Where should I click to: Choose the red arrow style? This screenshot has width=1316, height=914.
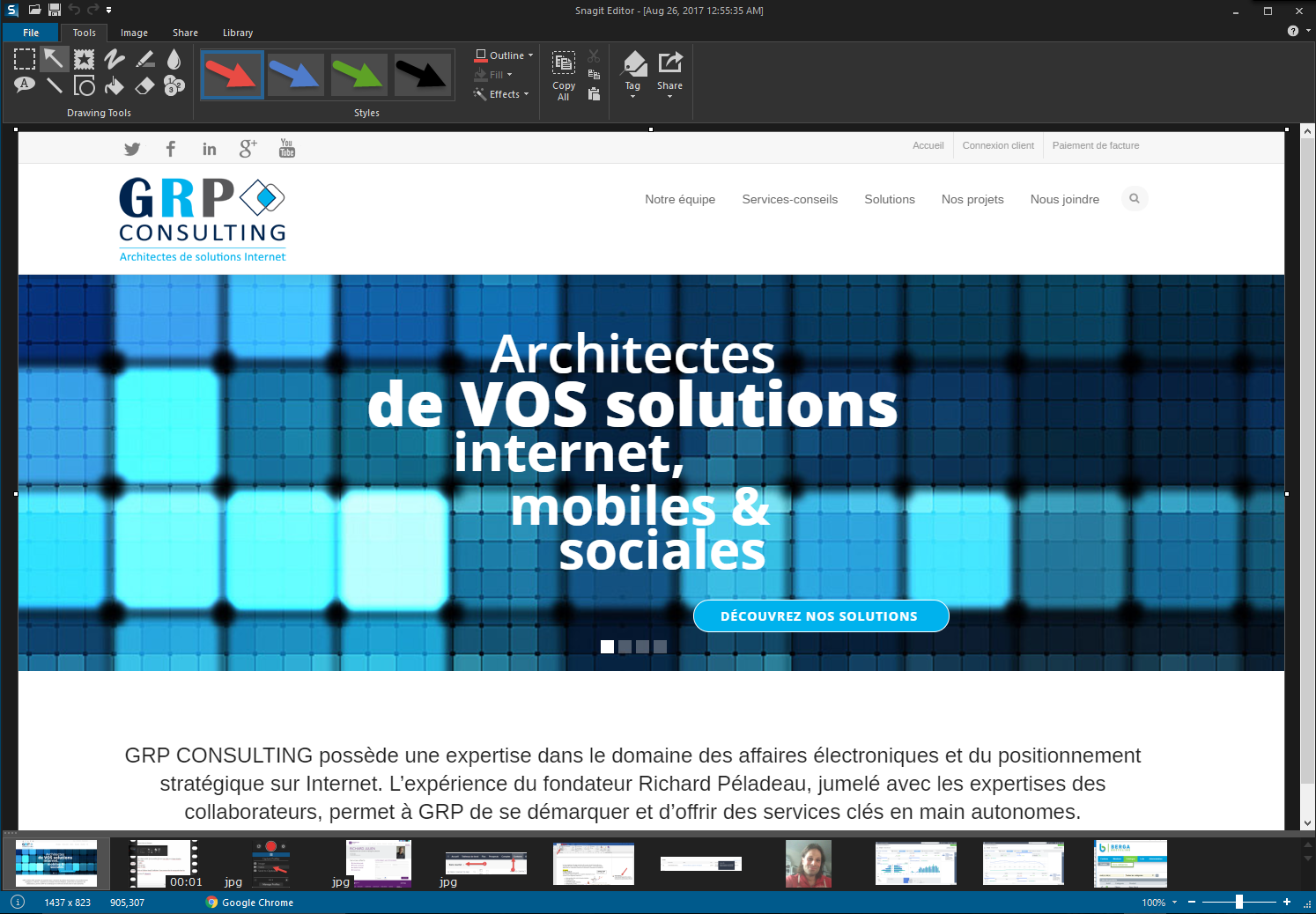point(232,75)
